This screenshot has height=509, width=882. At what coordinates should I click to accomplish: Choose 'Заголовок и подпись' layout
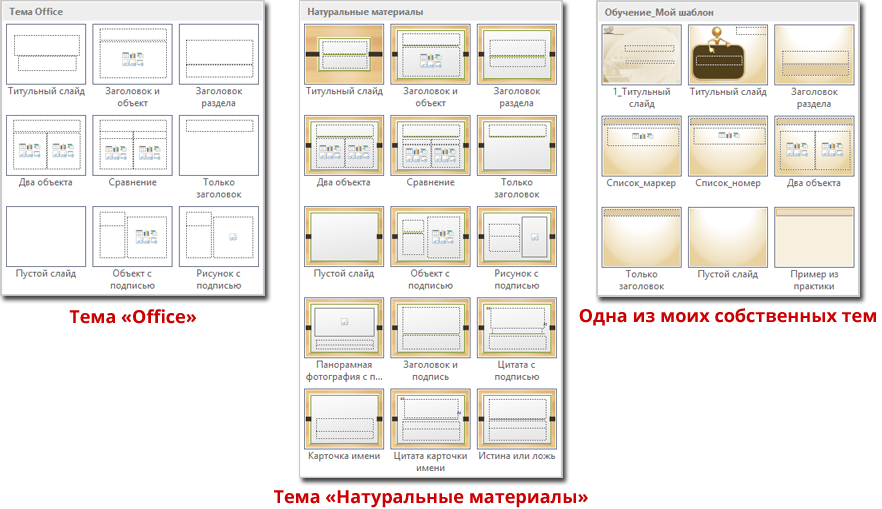(430, 328)
